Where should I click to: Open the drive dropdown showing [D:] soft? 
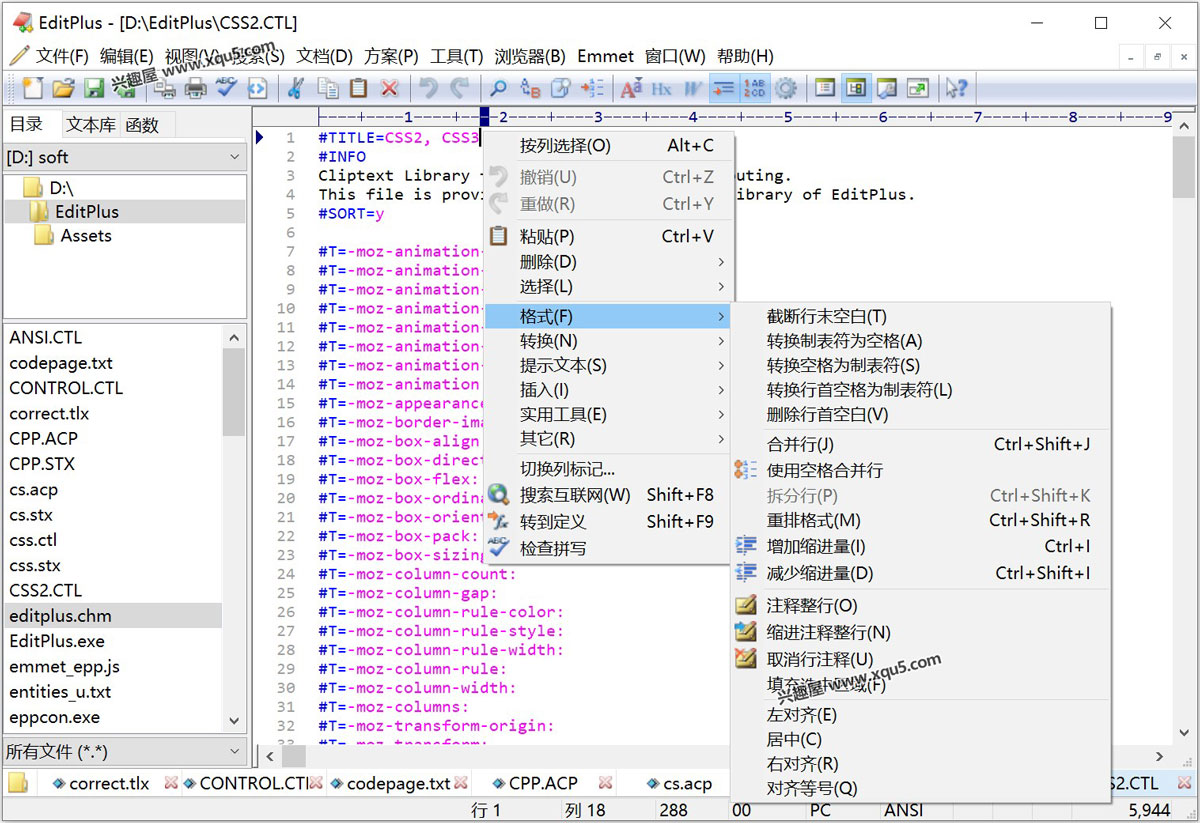(x=124, y=157)
